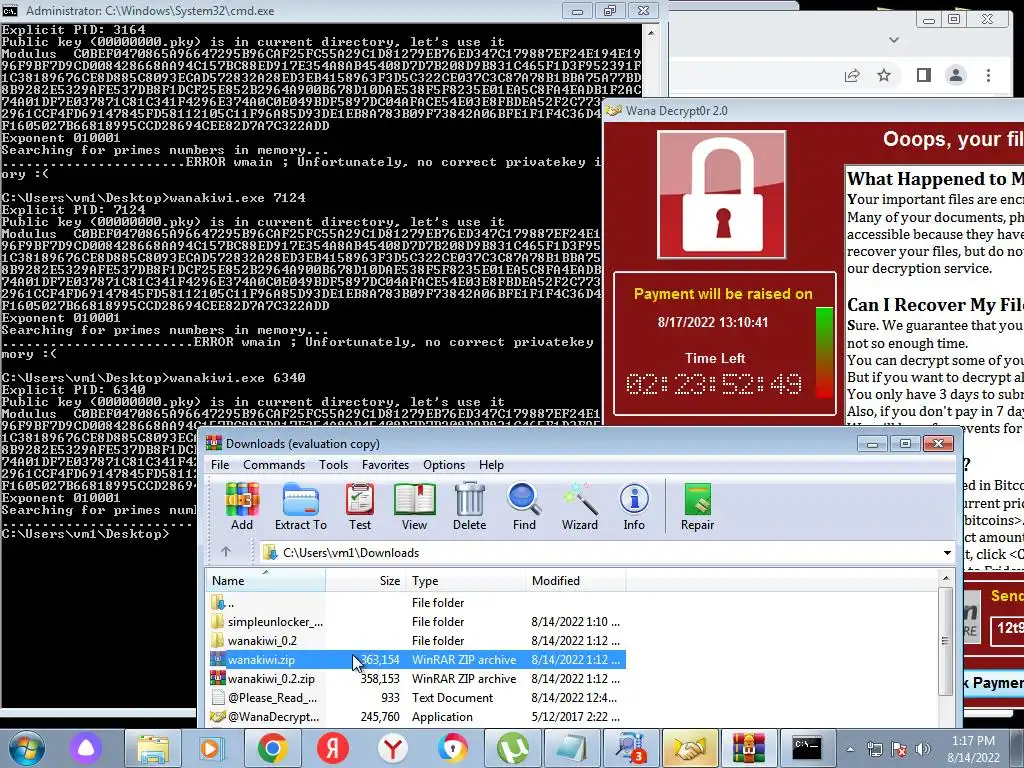Viewport: 1024px width, 768px height.
Task: Expand the Chrome tab search chevron
Action: [x=894, y=40]
